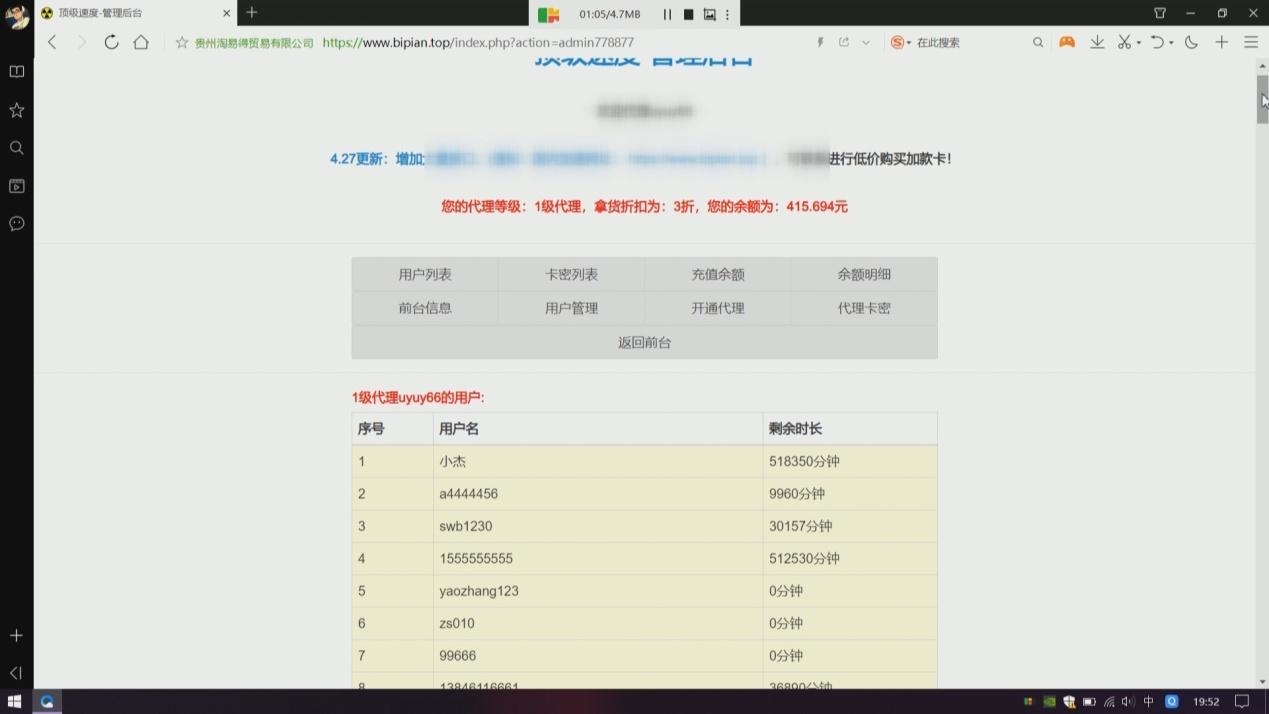Reload the current page

(x=111, y=42)
